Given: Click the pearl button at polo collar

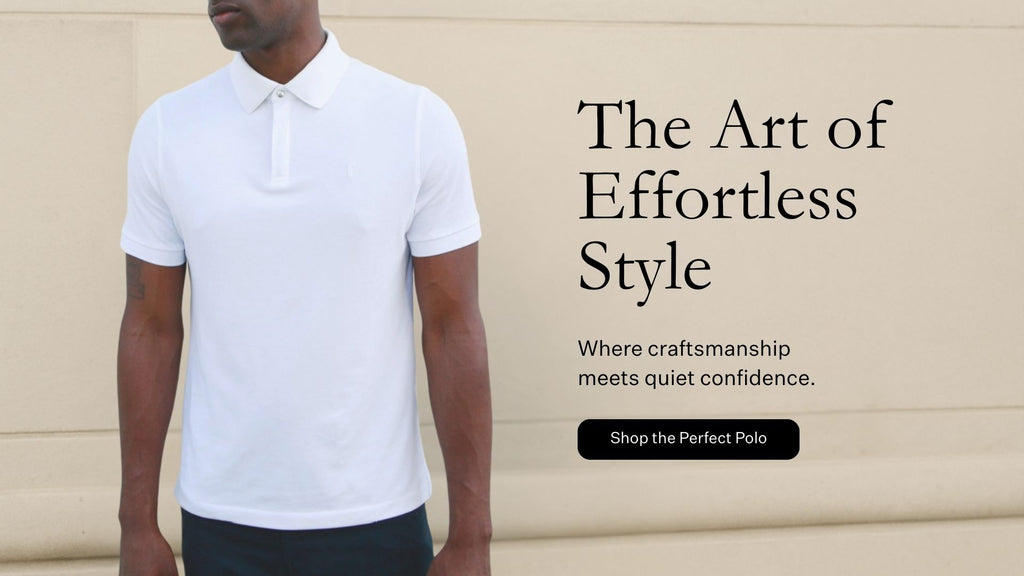Looking at the screenshot, I should (x=280, y=95).
